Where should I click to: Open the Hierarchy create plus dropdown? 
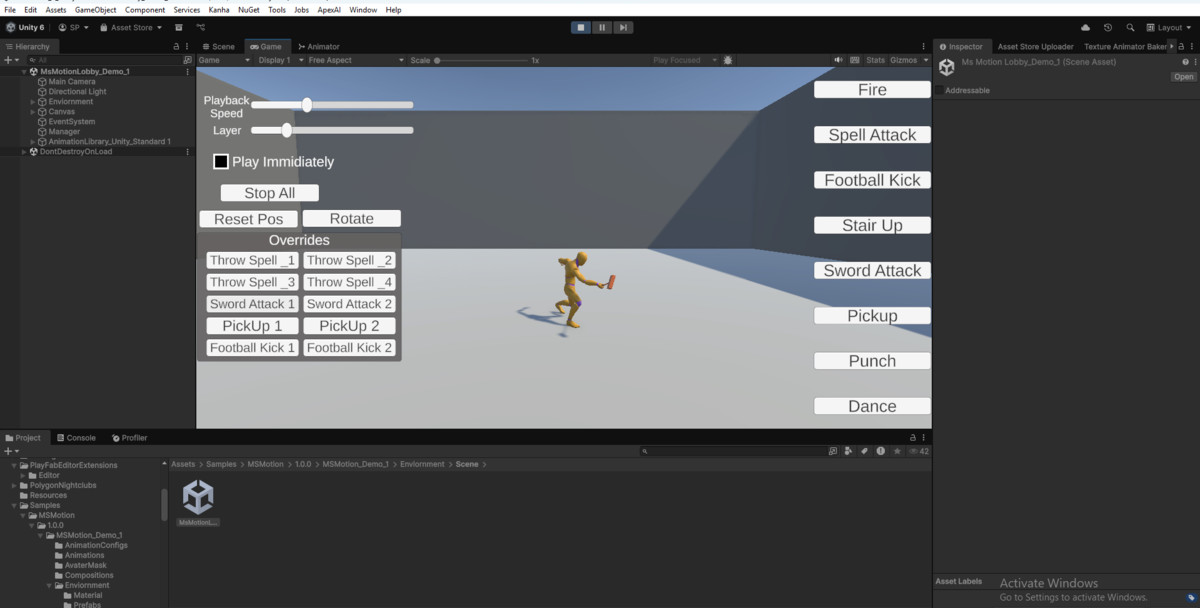click(x=11, y=60)
